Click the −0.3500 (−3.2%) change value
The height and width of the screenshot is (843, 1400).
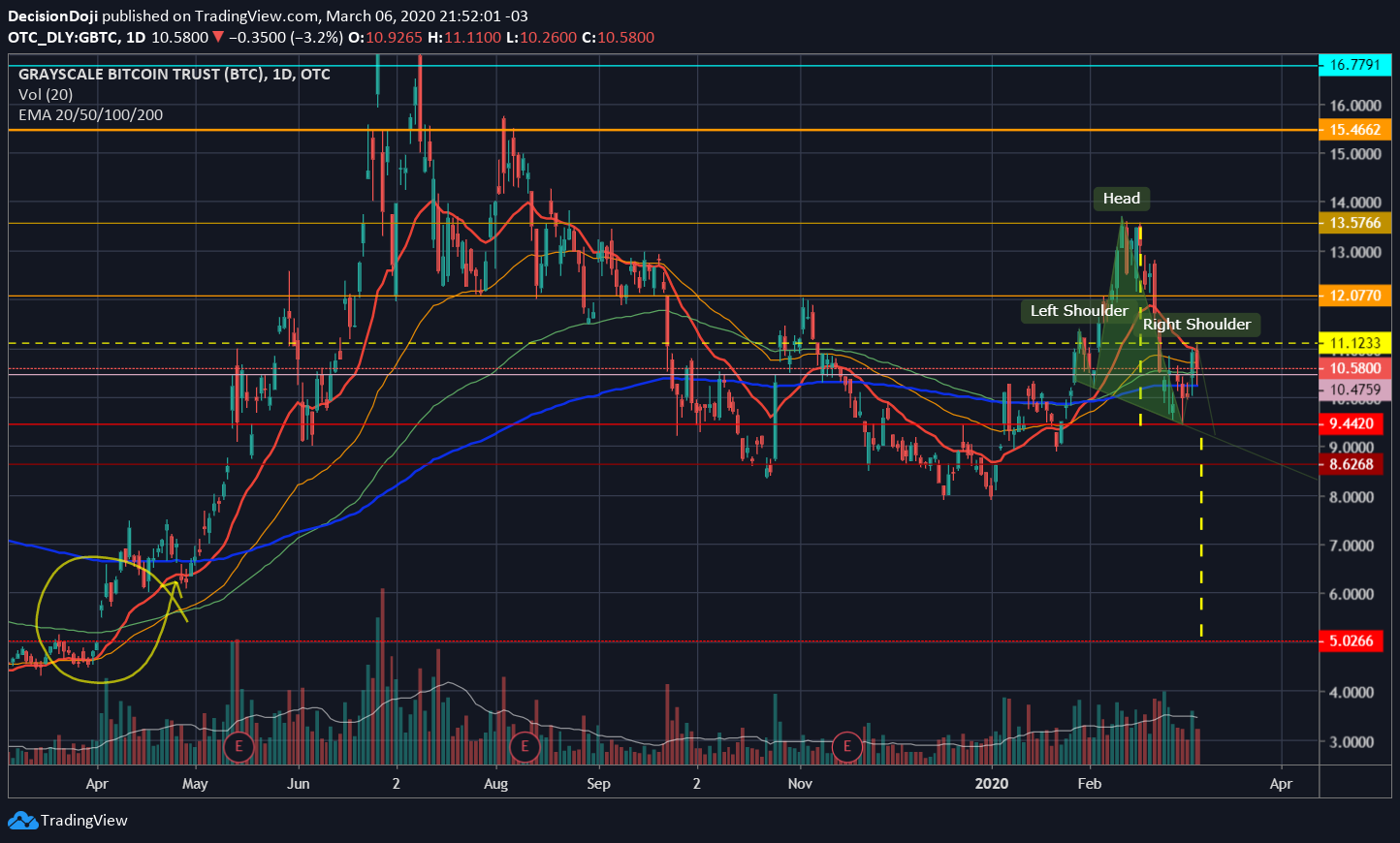click(285, 38)
